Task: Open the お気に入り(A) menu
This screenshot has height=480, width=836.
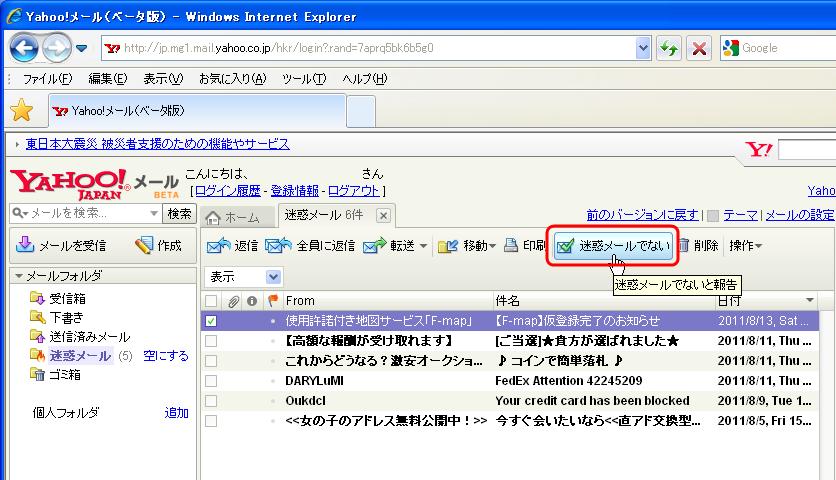Action: (x=232, y=79)
